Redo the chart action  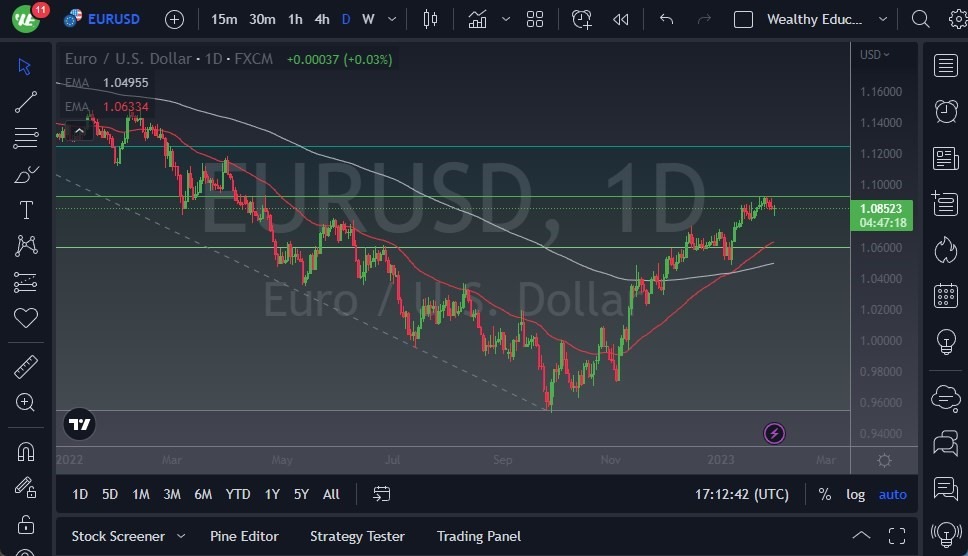point(704,19)
